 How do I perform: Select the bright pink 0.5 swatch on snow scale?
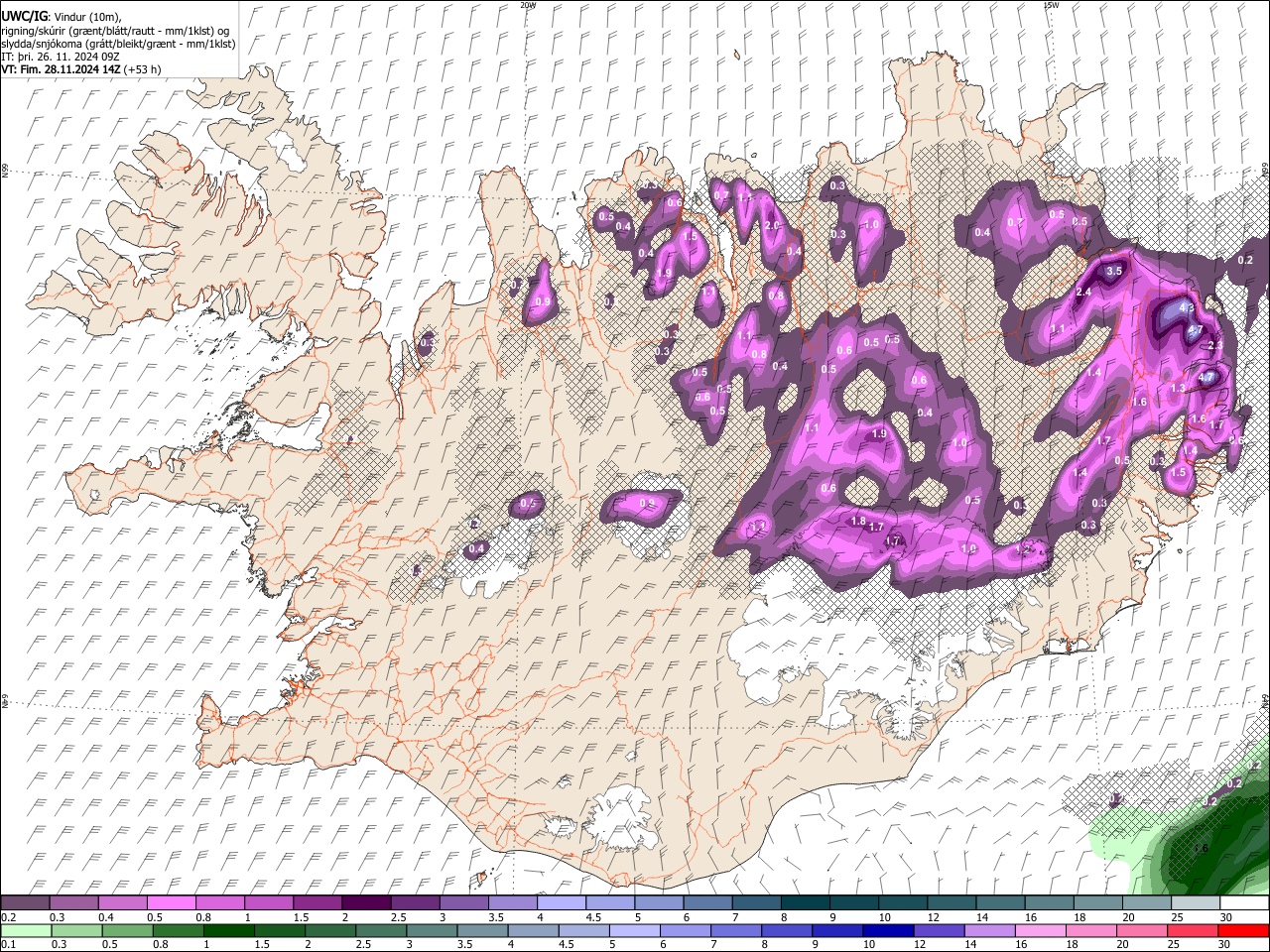tap(171, 902)
